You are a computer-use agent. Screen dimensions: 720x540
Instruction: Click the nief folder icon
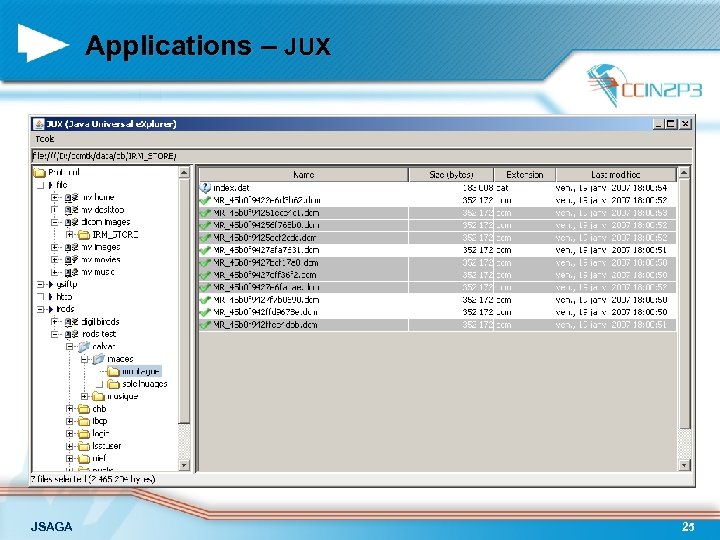(x=84, y=458)
